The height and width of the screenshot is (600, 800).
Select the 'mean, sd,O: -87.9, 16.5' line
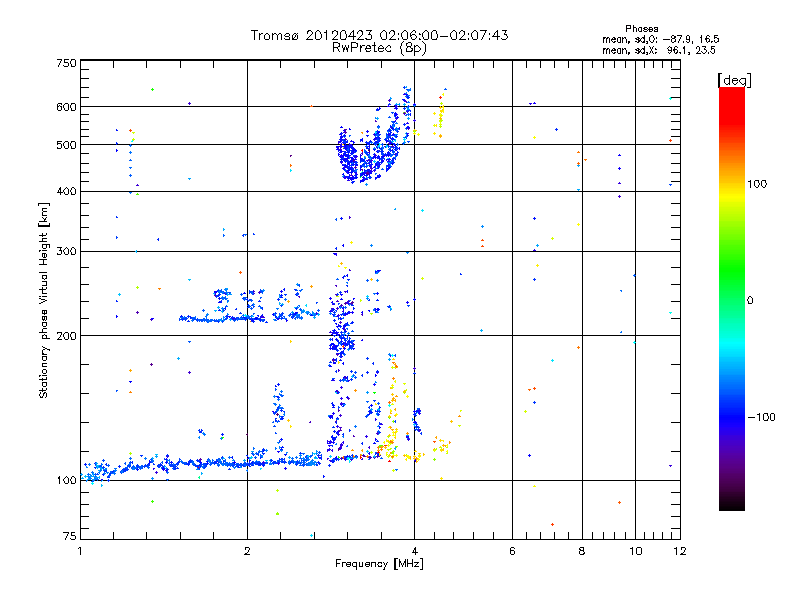point(661,39)
